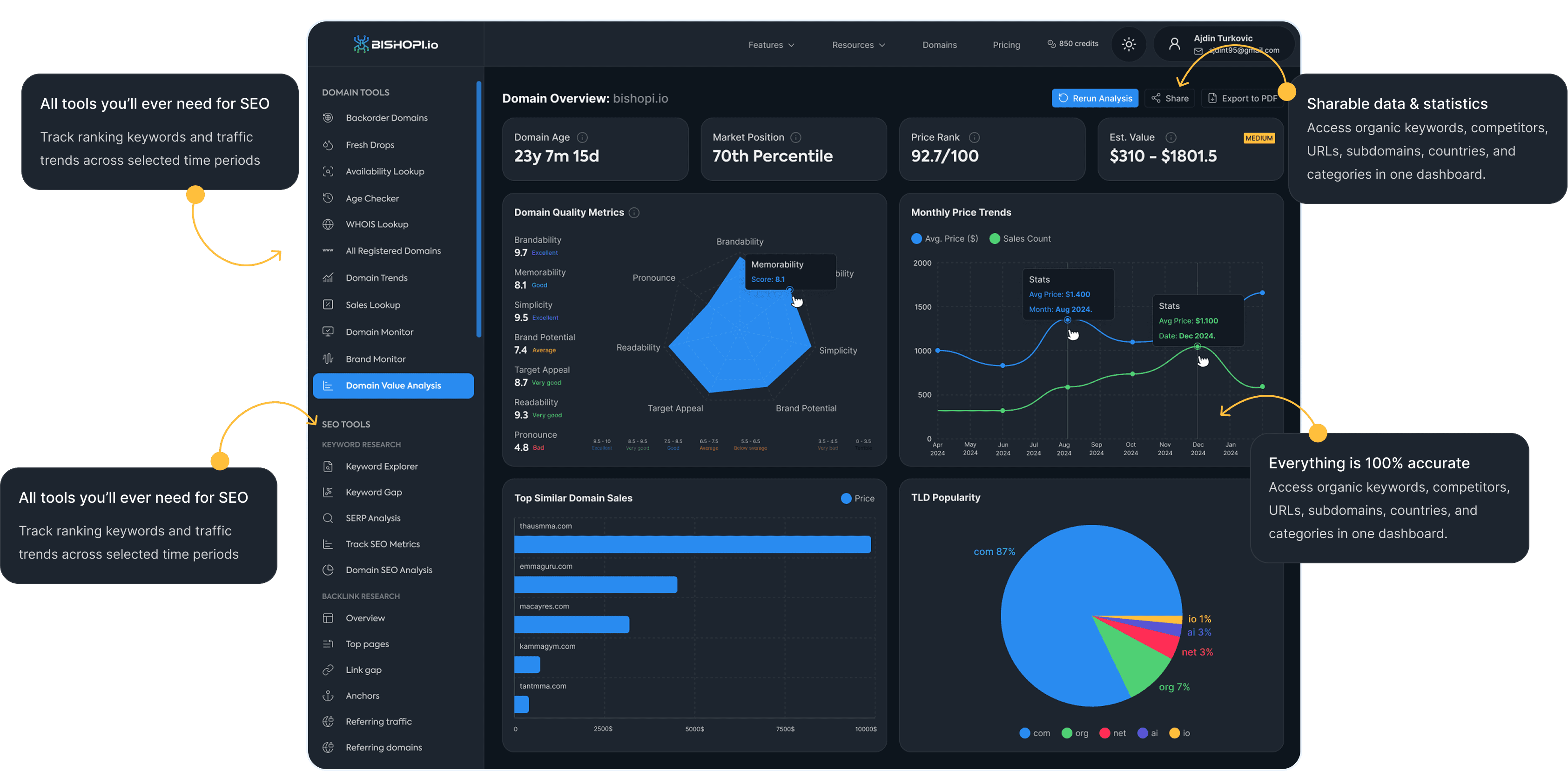Select the Keyword Explorer tool
1568x771 pixels.
click(382, 466)
